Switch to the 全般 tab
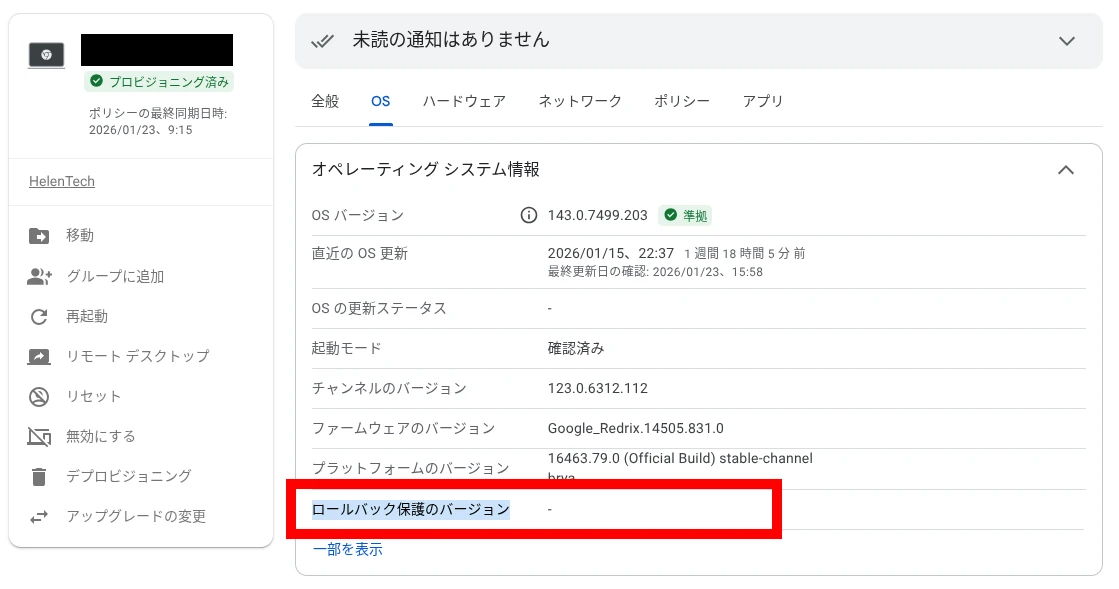This screenshot has height=589, width=1119. pyautogui.click(x=325, y=101)
